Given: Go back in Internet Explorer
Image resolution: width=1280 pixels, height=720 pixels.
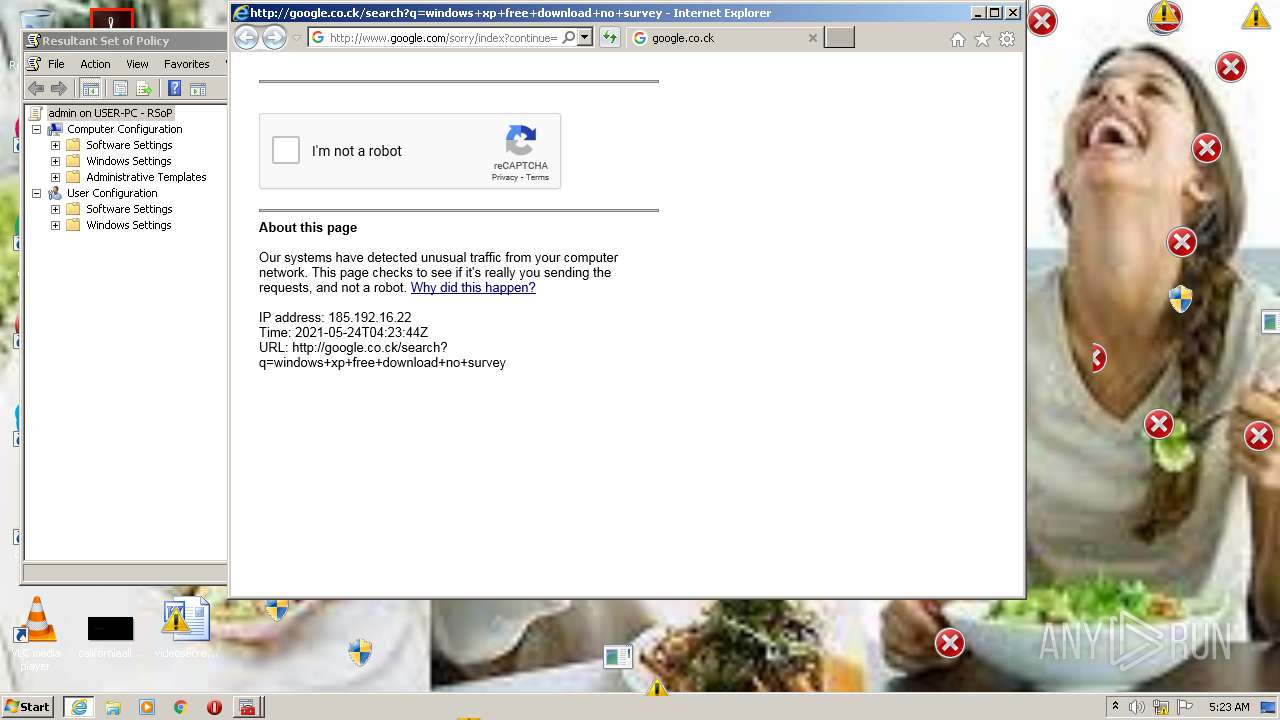Looking at the screenshot, I should (x=245, y=37).
